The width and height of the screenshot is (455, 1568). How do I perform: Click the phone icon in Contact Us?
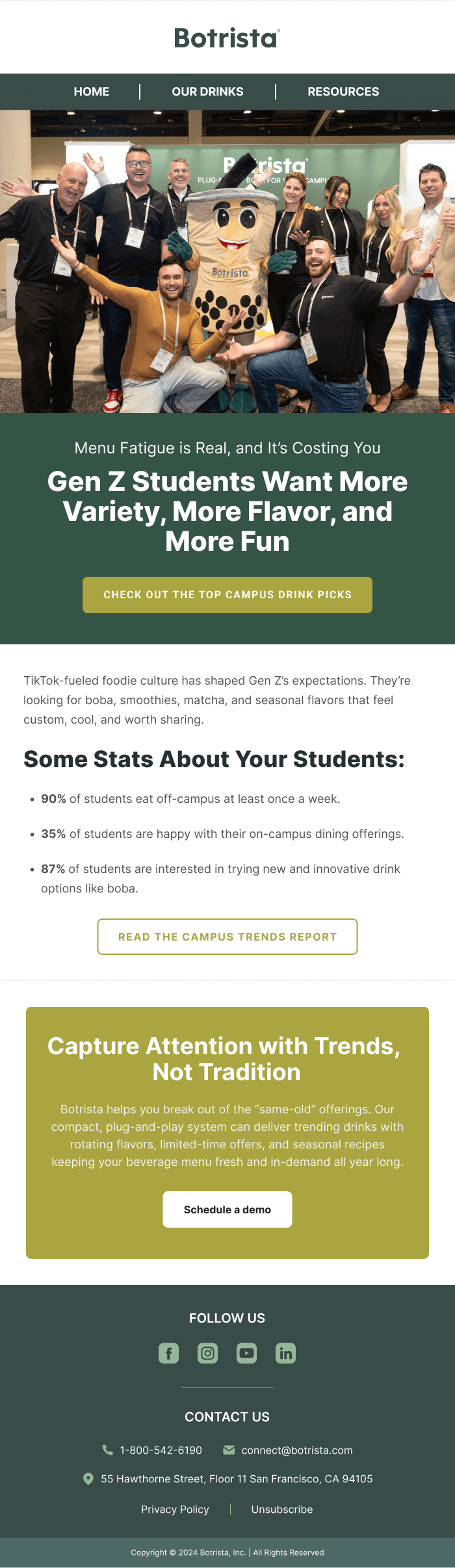pyautogui.click(x=108, y=1450)
